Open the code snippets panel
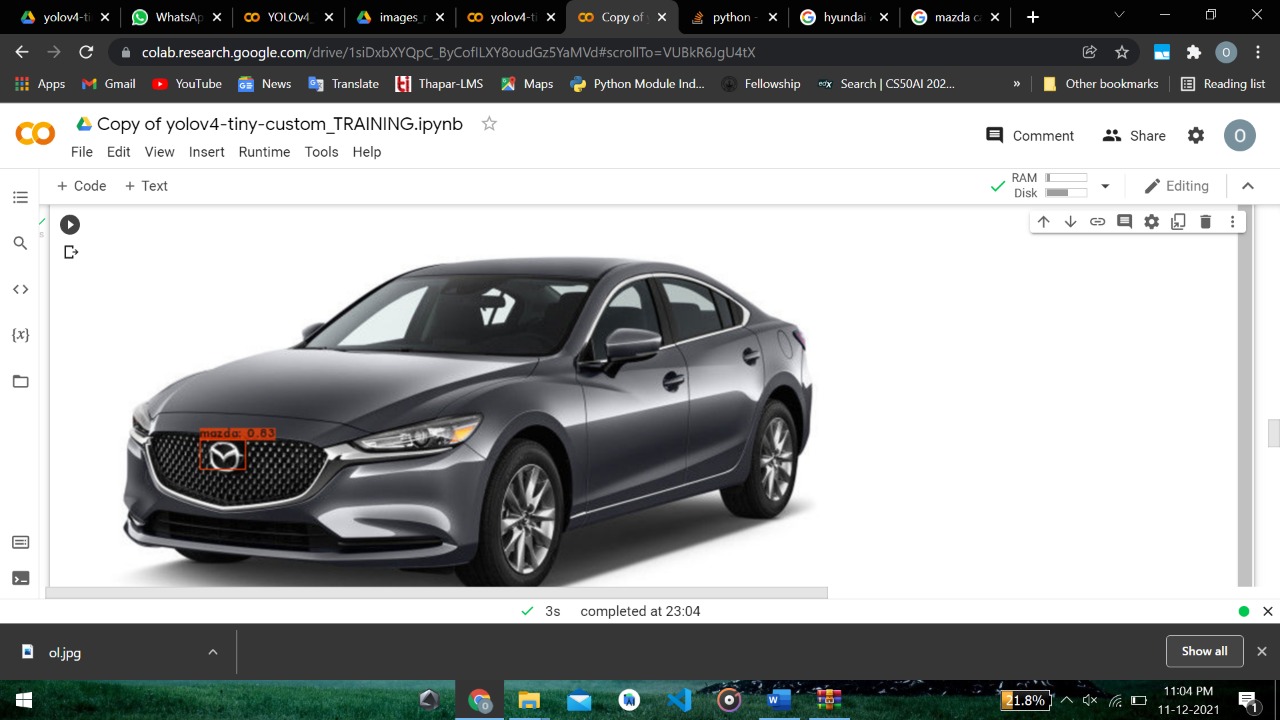1280x720 pixels. pyautogui.click(x=20, y=289)
